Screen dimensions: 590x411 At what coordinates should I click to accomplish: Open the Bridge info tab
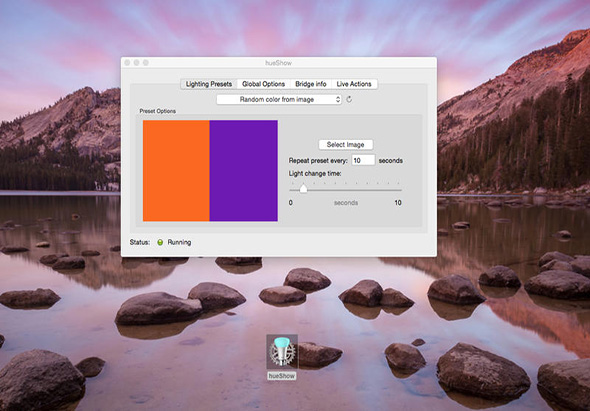tap(311, 84)
